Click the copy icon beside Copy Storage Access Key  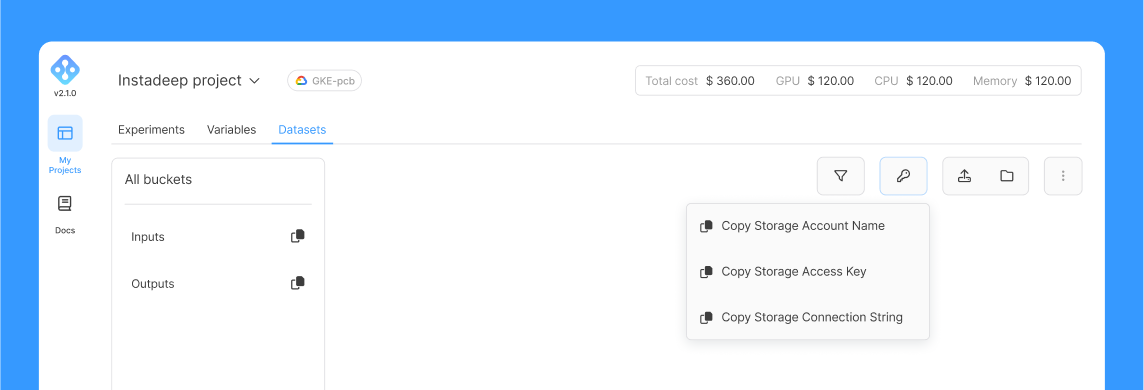click(706, 272)
